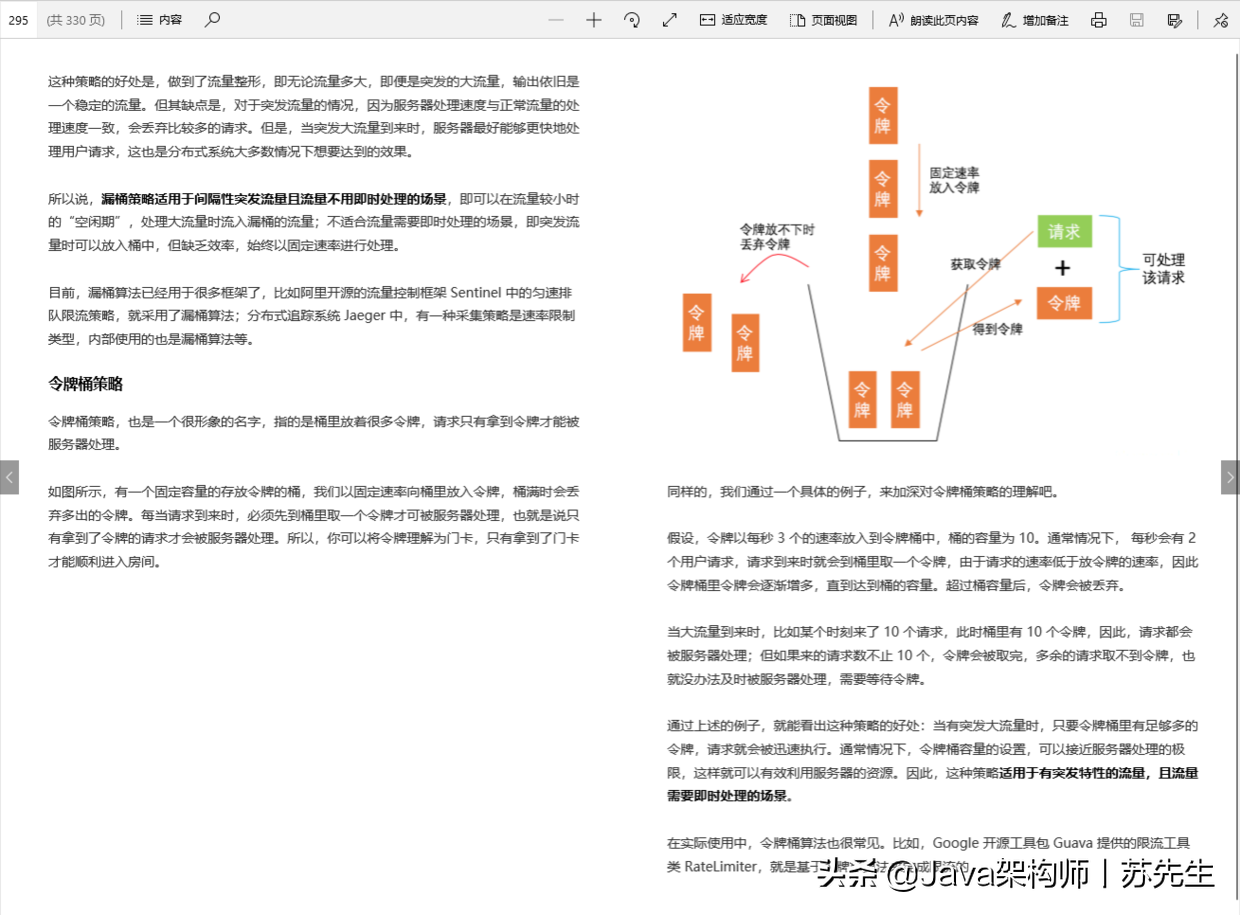Viewport: 1240px width, 915px height.
Task: Click the green 请求 box in the diagram
Action: pyautogui.click(x=1064, y=232)
